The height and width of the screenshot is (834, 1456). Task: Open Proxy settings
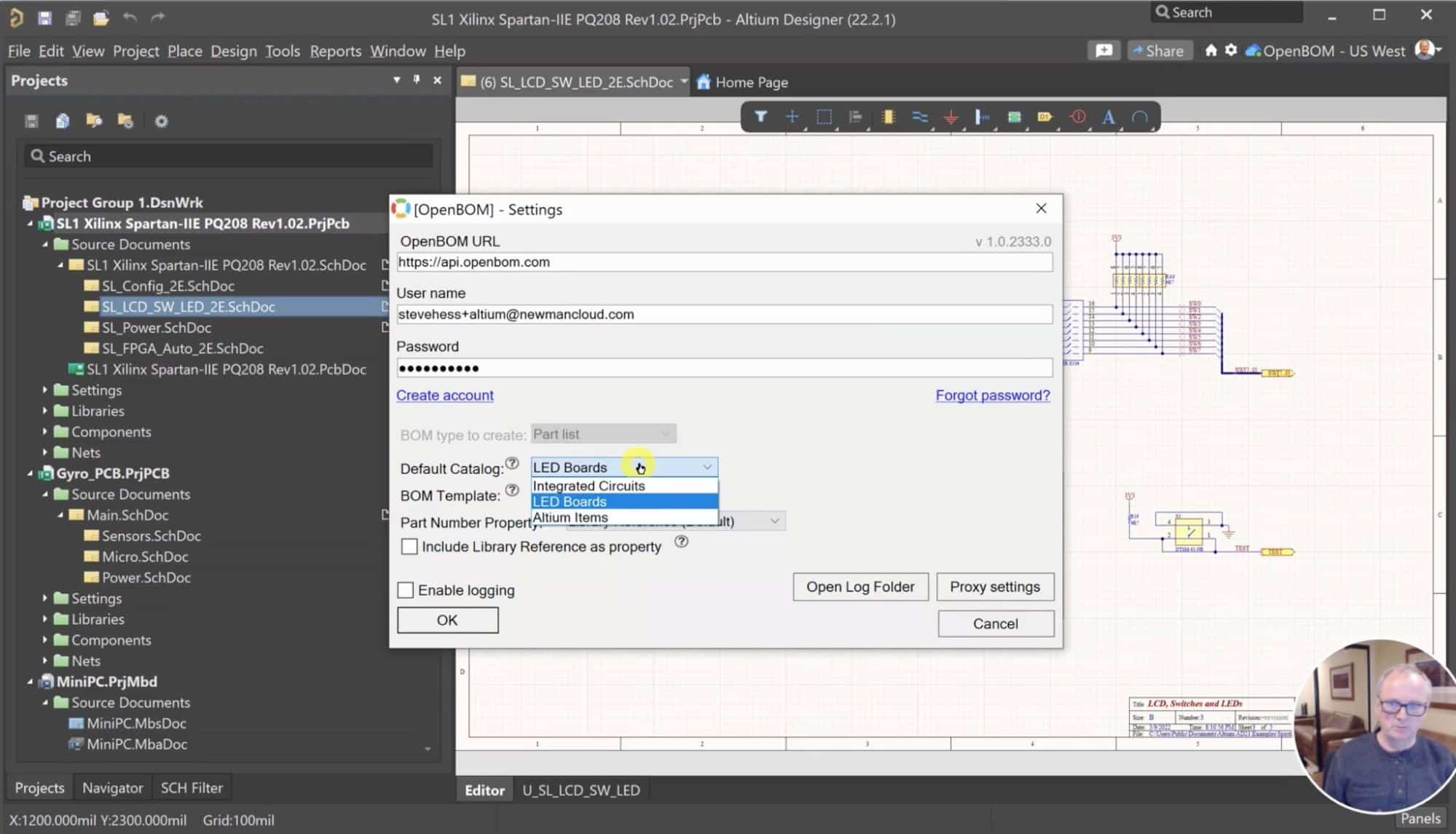[x=995, y=587]
